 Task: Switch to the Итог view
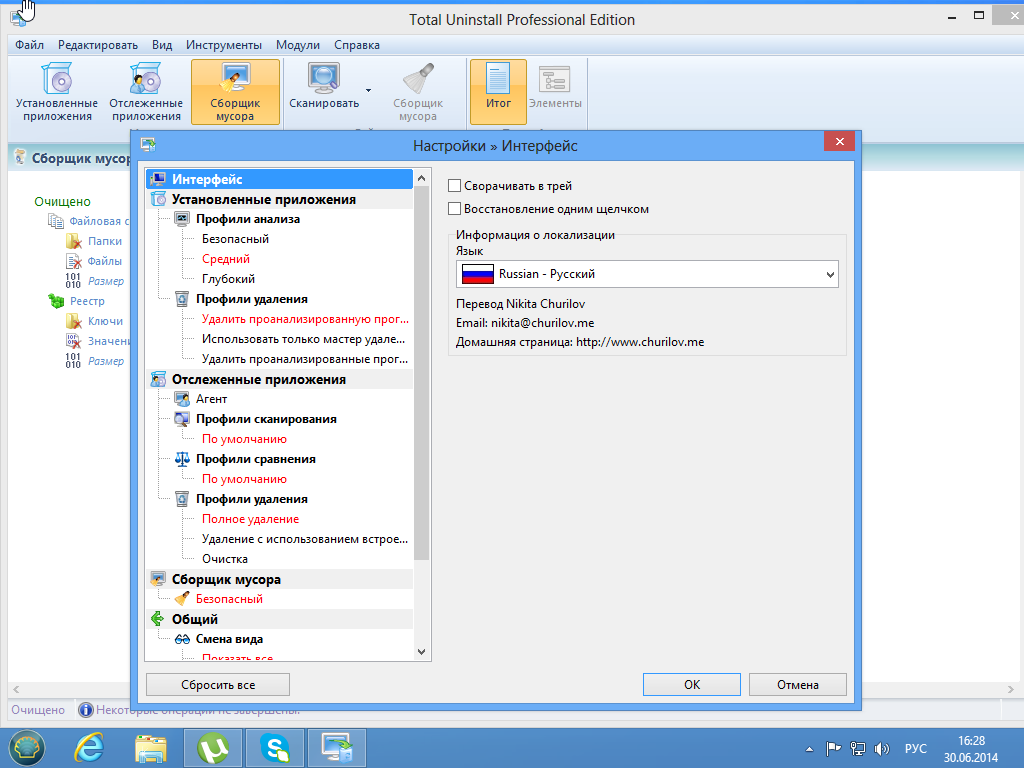point(498,91)
